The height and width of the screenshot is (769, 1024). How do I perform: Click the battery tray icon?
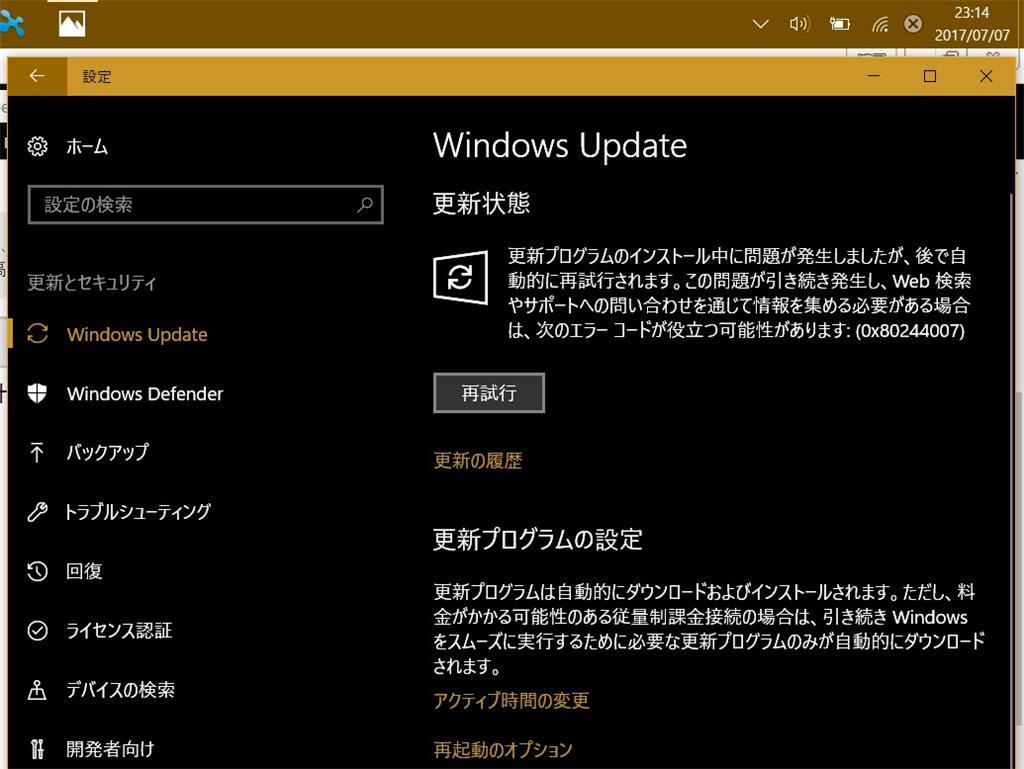[x=840, y=24]
